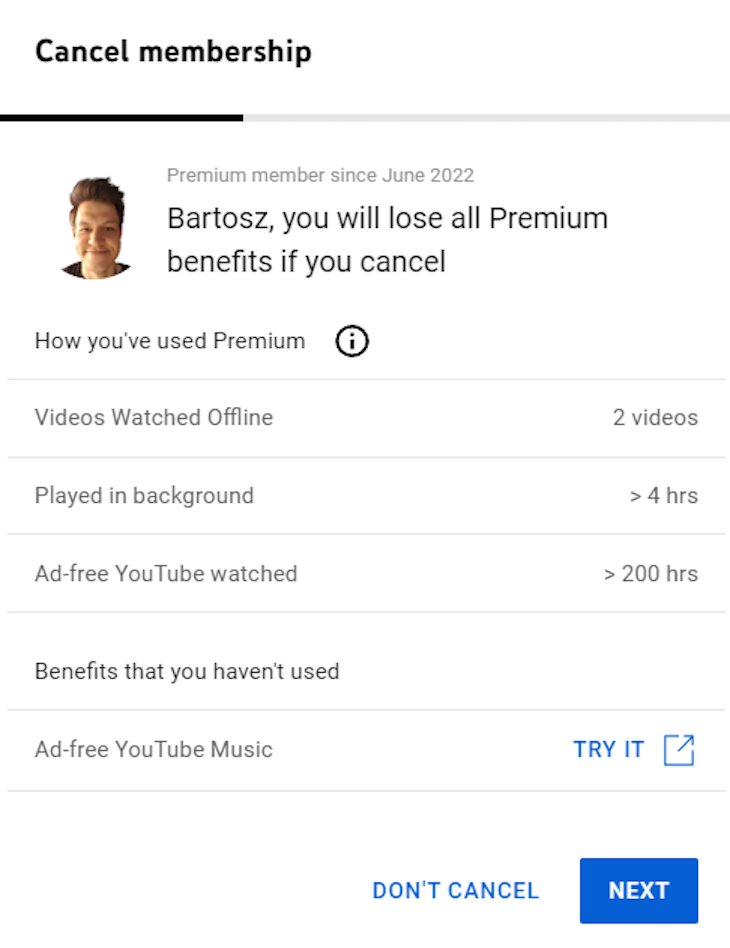
Task: Choose DON'T CANCEL to keep membership
Action: [455, 891]
